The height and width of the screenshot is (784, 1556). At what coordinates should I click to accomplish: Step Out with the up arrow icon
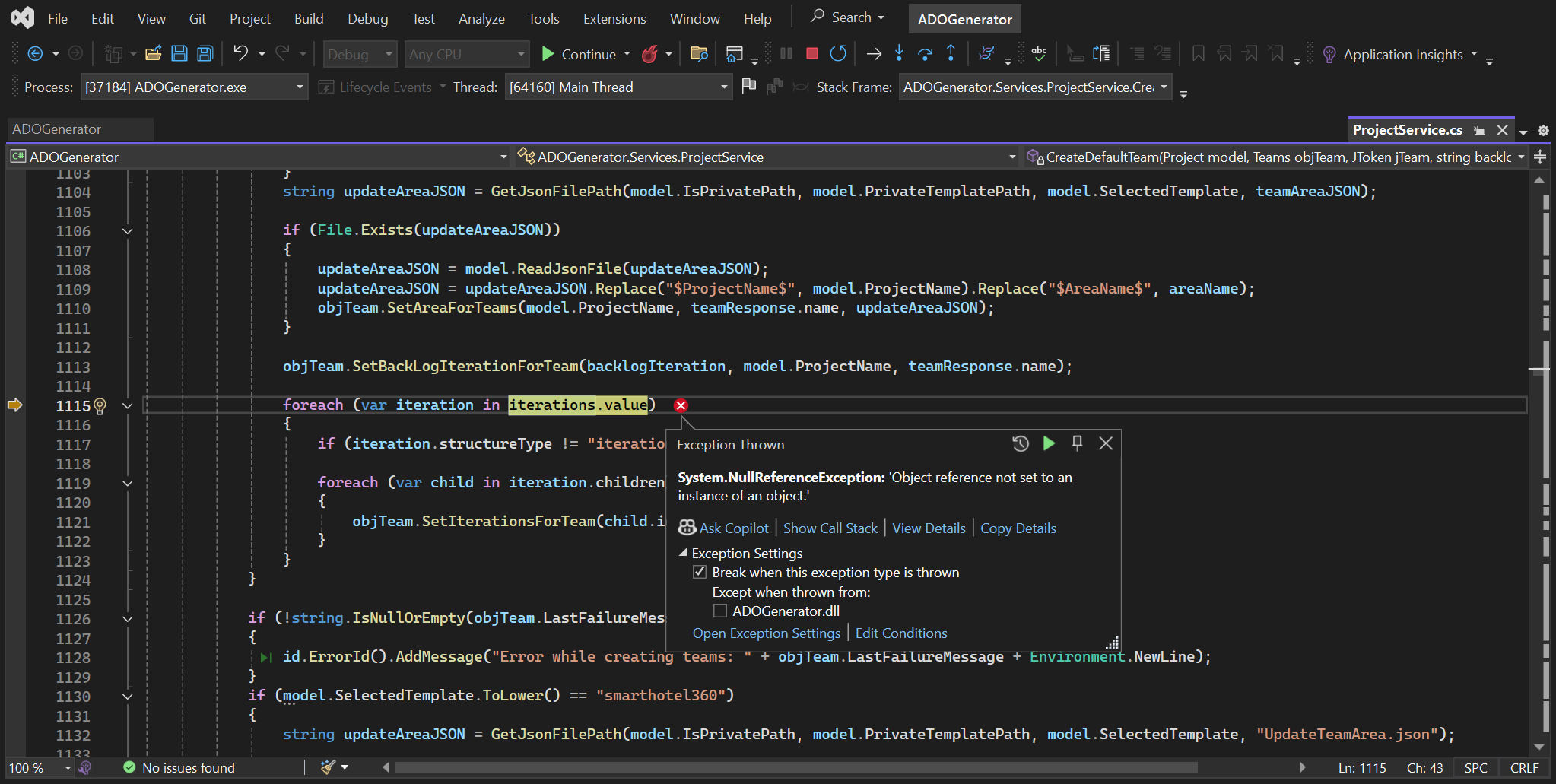951,53
